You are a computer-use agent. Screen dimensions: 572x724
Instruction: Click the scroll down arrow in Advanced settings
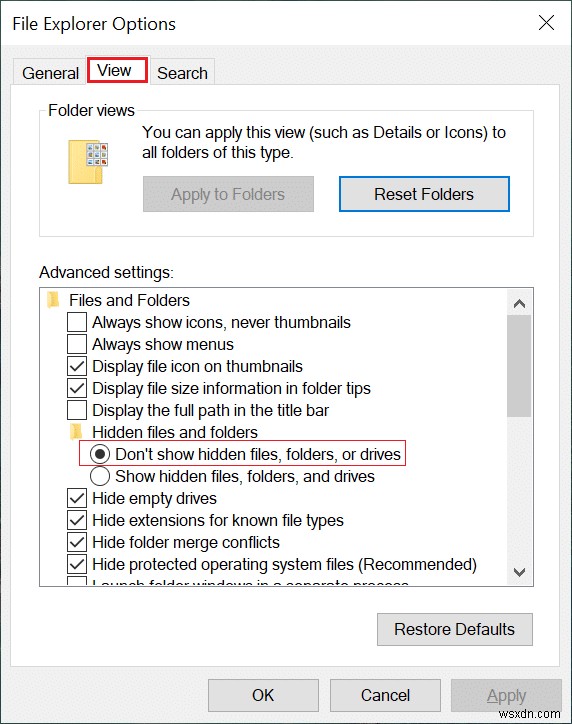(x=519, y=572)
